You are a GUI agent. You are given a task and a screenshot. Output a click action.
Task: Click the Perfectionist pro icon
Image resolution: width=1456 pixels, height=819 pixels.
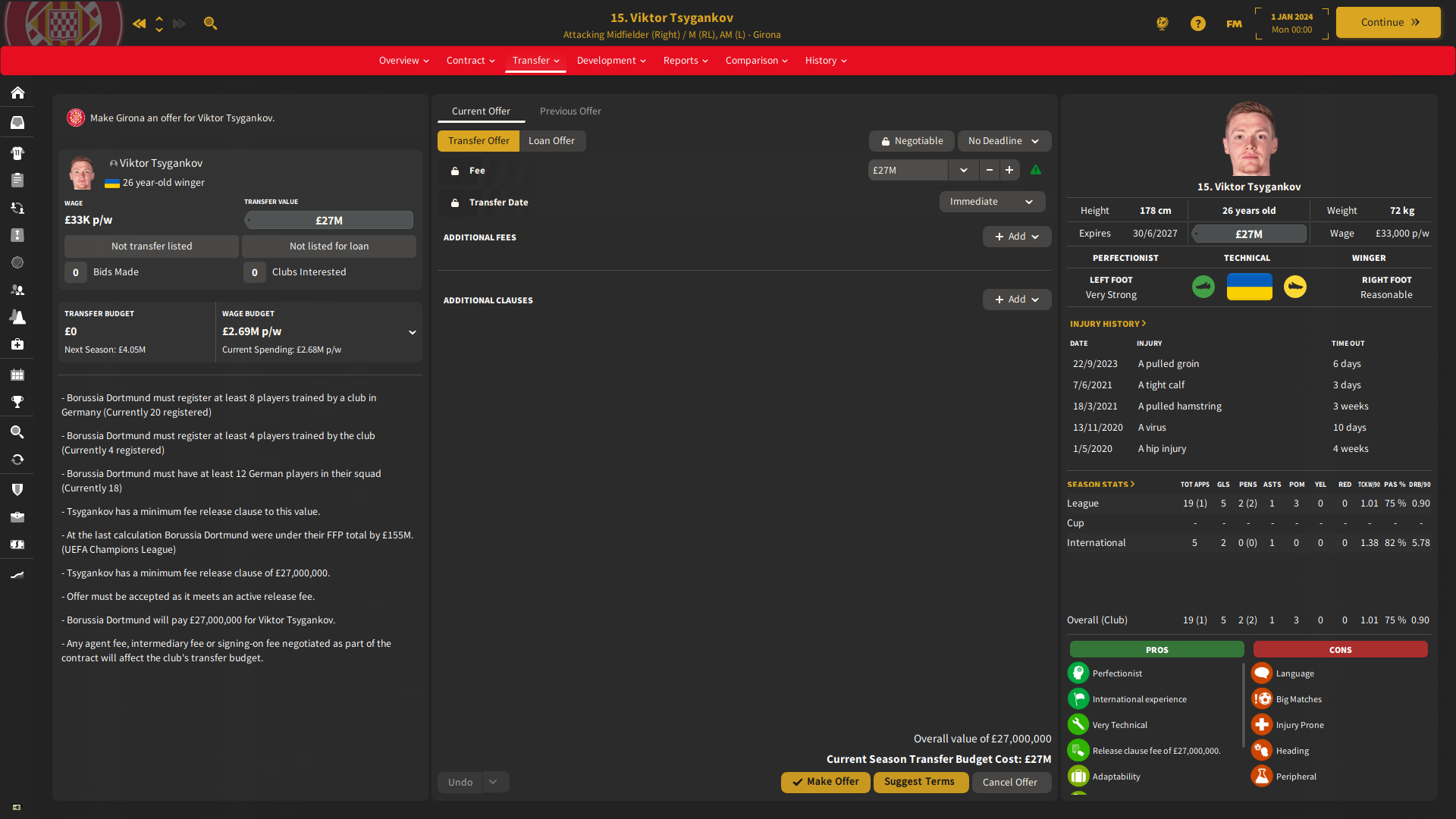1078,672
